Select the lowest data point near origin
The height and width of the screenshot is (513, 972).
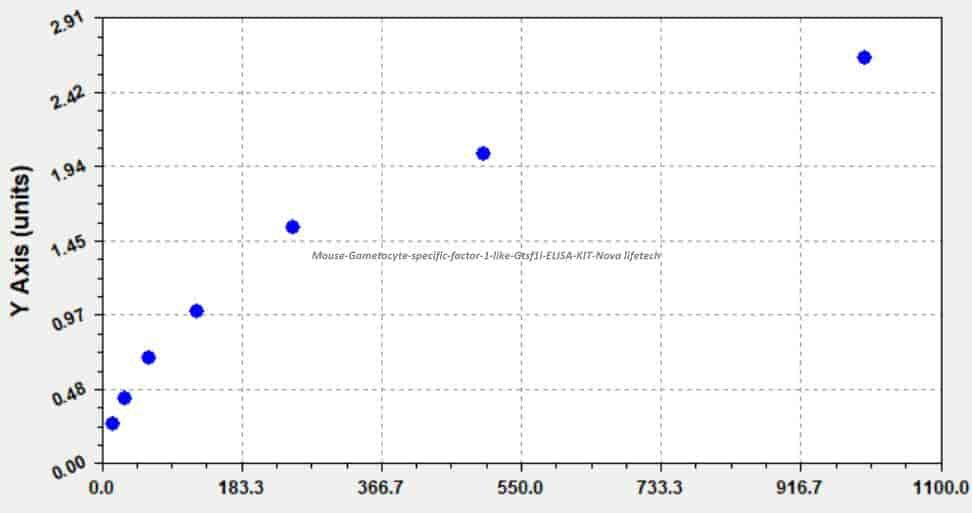tap(112, 424)
